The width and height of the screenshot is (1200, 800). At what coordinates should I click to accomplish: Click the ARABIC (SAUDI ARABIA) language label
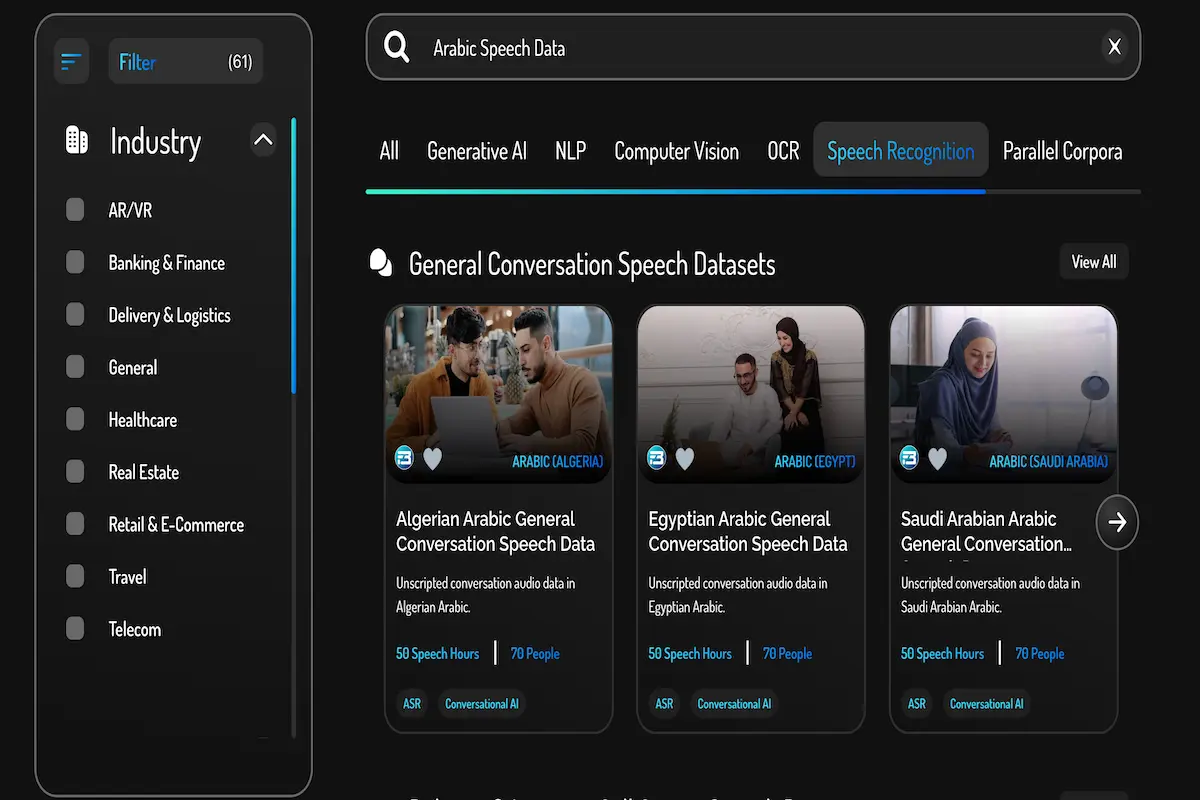click(1049, 461)
